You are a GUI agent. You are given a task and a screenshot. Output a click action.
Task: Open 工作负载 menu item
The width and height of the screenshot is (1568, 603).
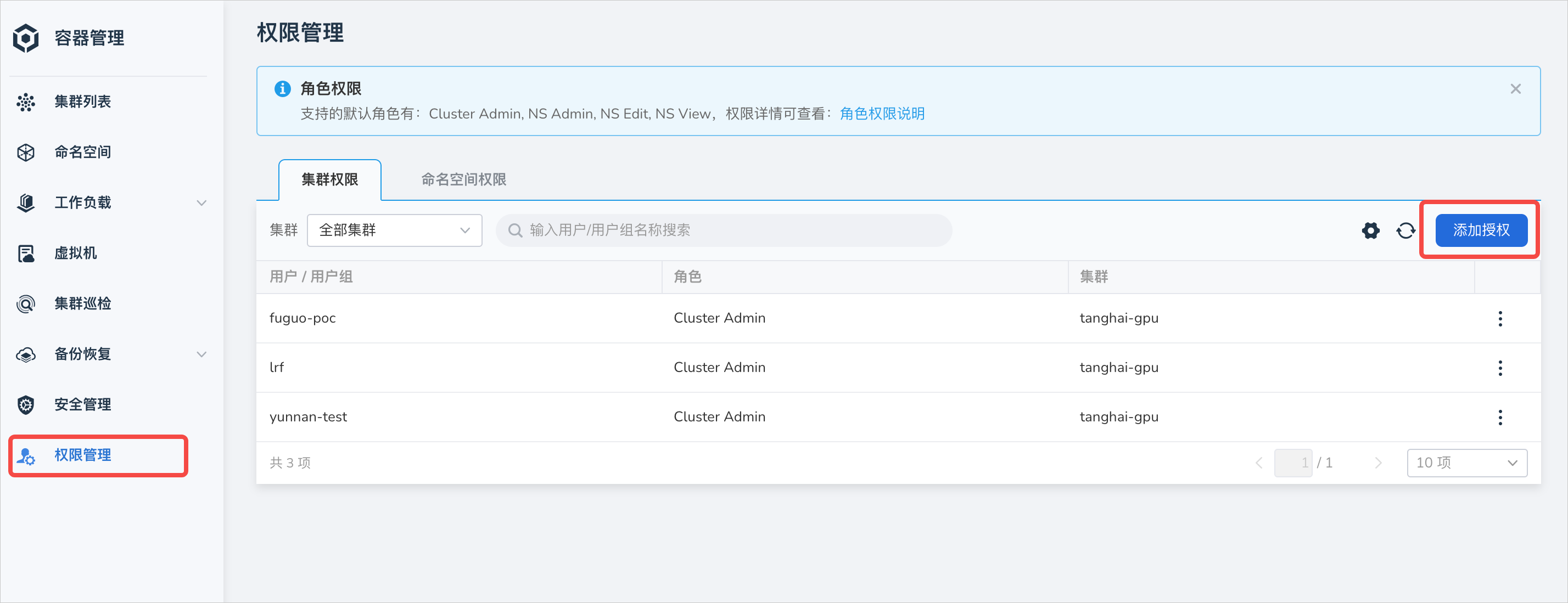coord(83,202)
